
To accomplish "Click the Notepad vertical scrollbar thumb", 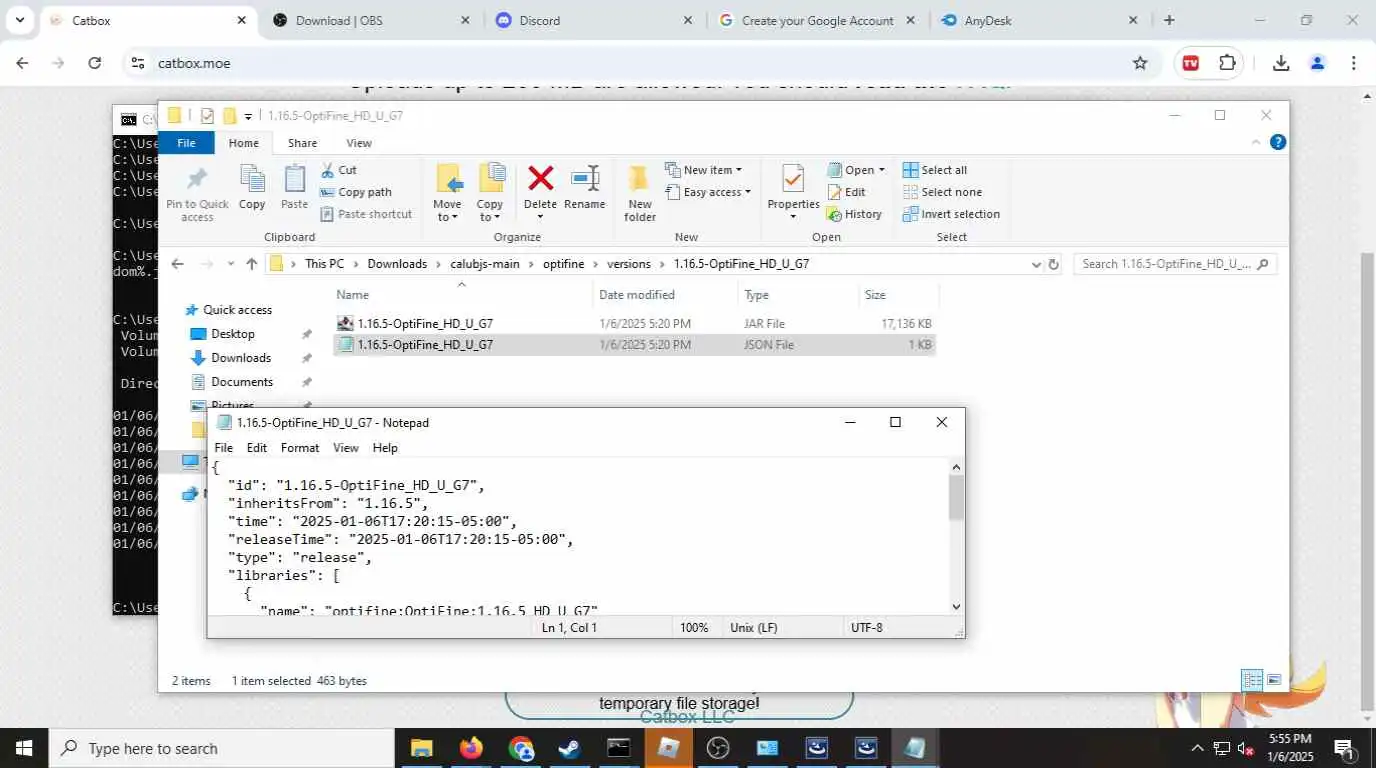I will pyautogui.click(x=956, y=497).
